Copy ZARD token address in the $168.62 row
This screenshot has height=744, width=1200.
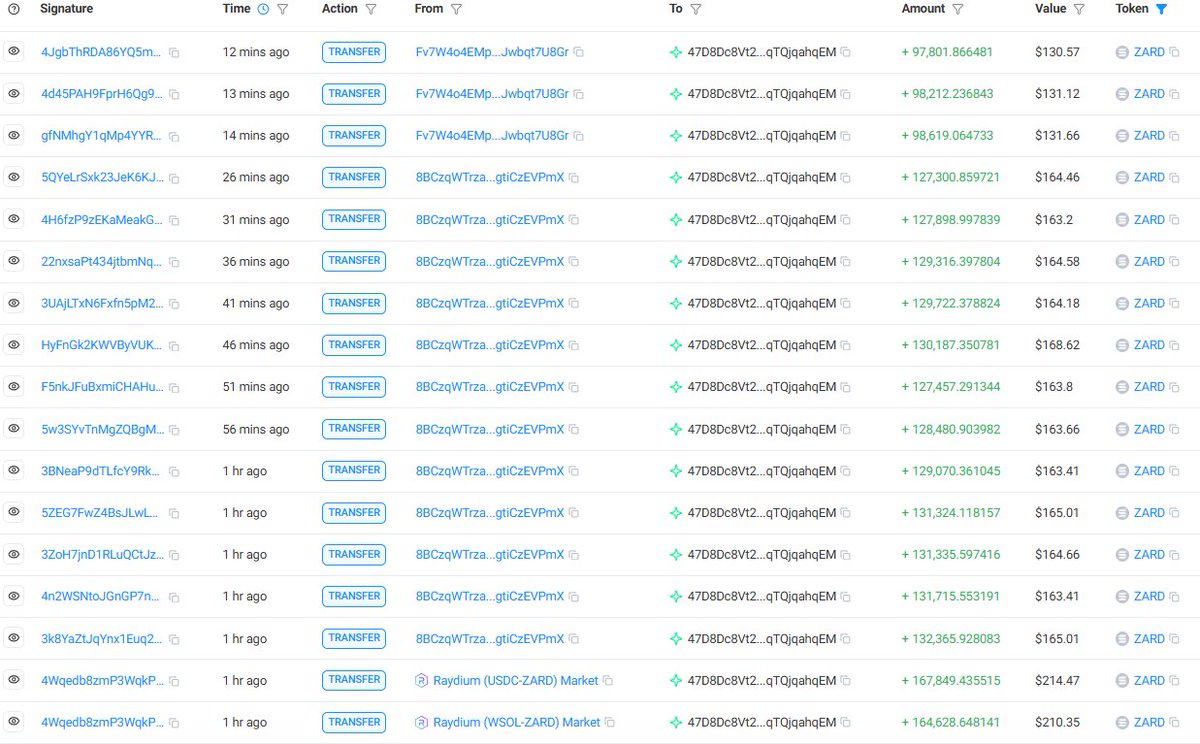pos(1175,345)
